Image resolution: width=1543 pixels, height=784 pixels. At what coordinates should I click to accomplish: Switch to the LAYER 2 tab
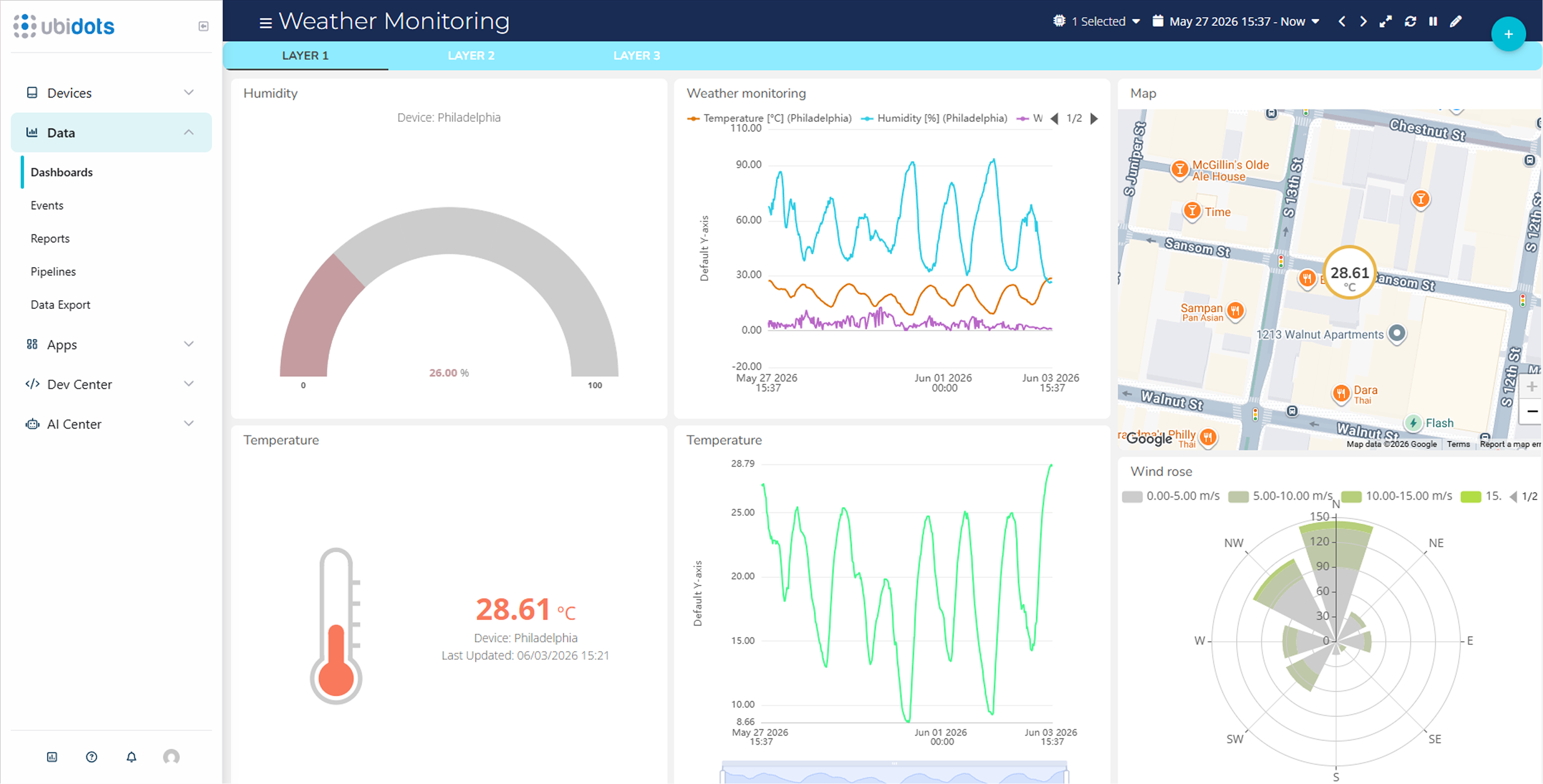471,56
